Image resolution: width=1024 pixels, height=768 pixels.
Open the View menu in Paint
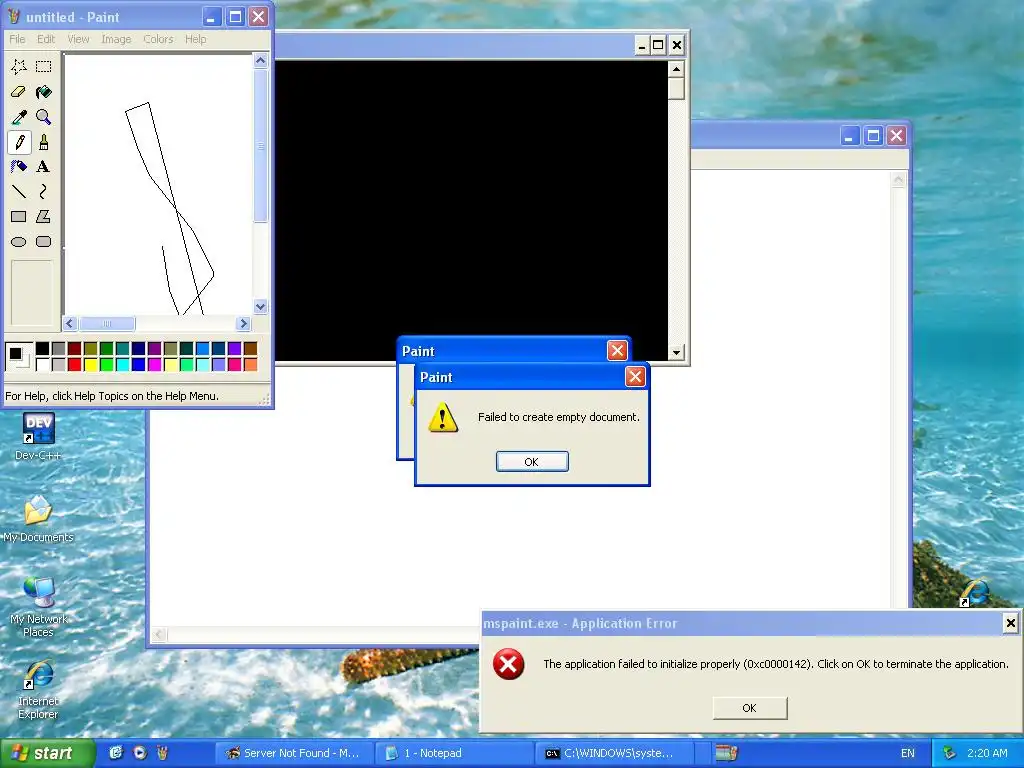78,39
